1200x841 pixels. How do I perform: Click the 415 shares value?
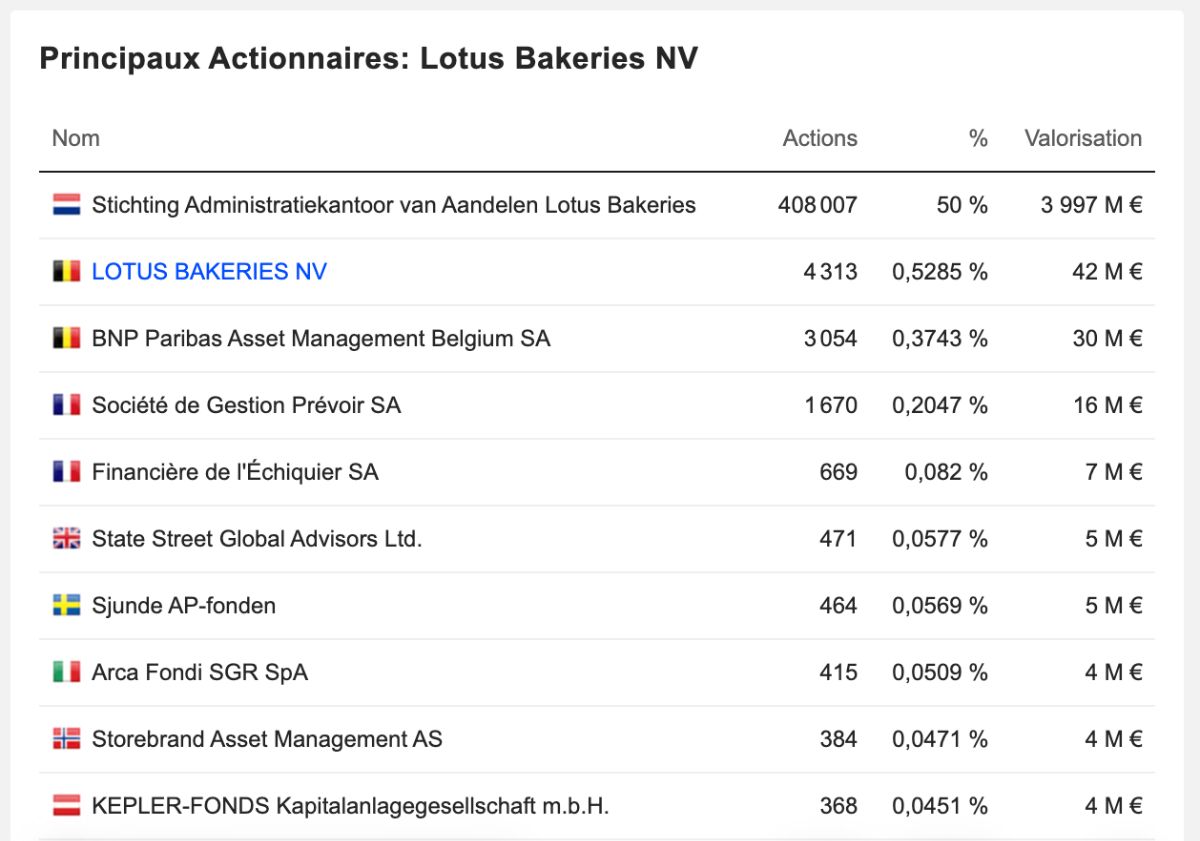(838, 672)
